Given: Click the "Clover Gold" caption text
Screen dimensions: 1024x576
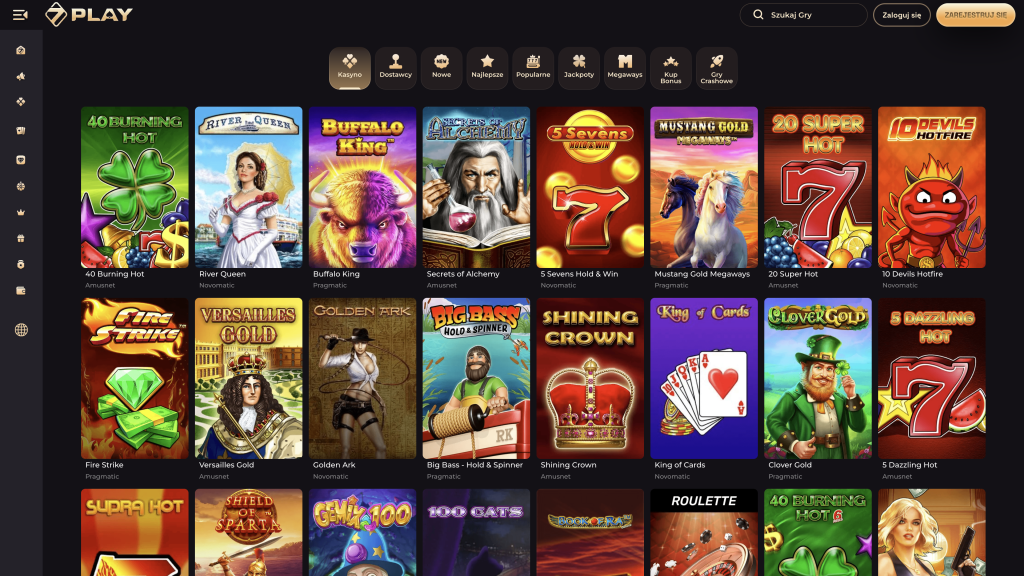Looking at the screenshot, I should [x=790, y=465].
